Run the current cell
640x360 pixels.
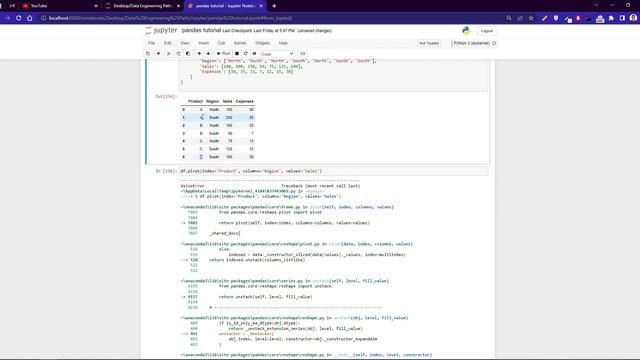click(223, 53)
